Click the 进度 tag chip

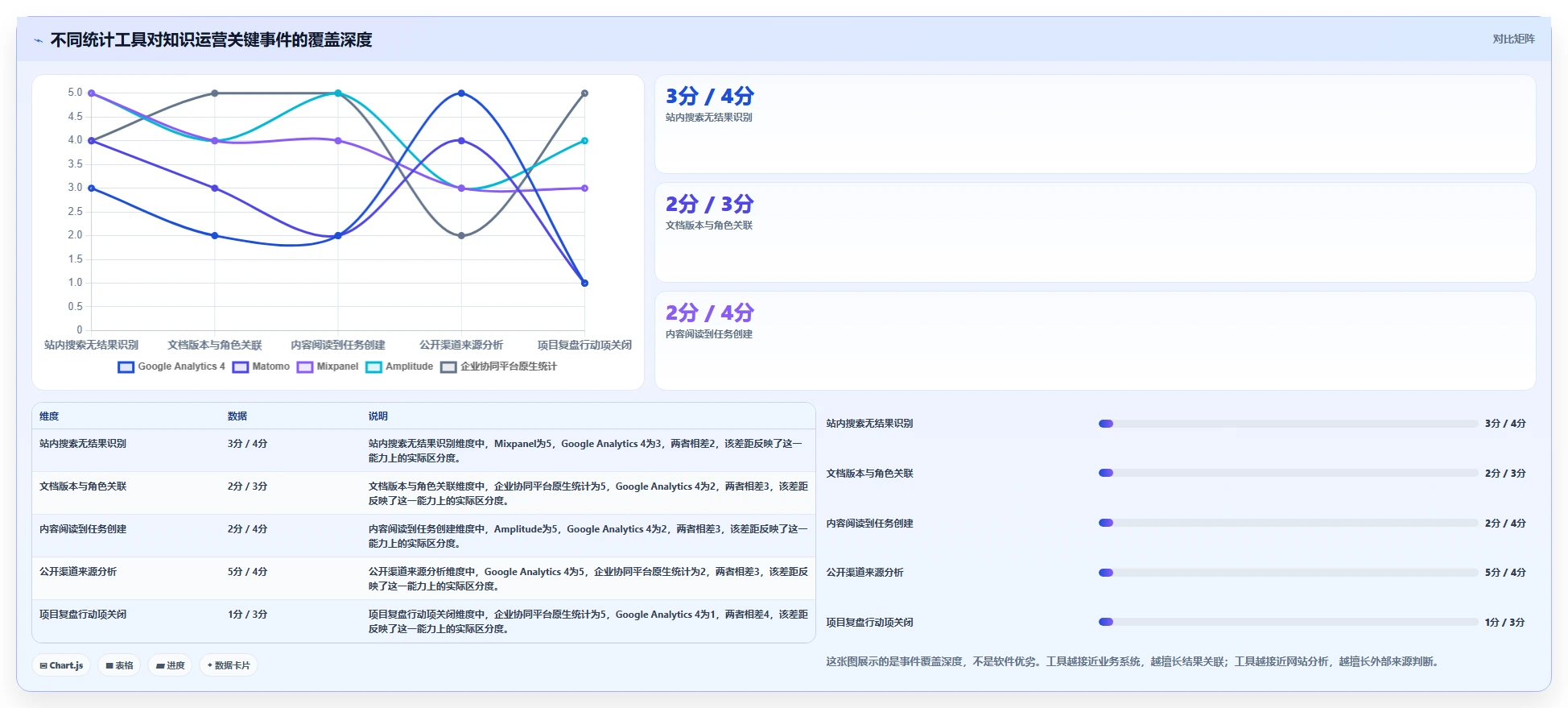click(x=170, y=665)
